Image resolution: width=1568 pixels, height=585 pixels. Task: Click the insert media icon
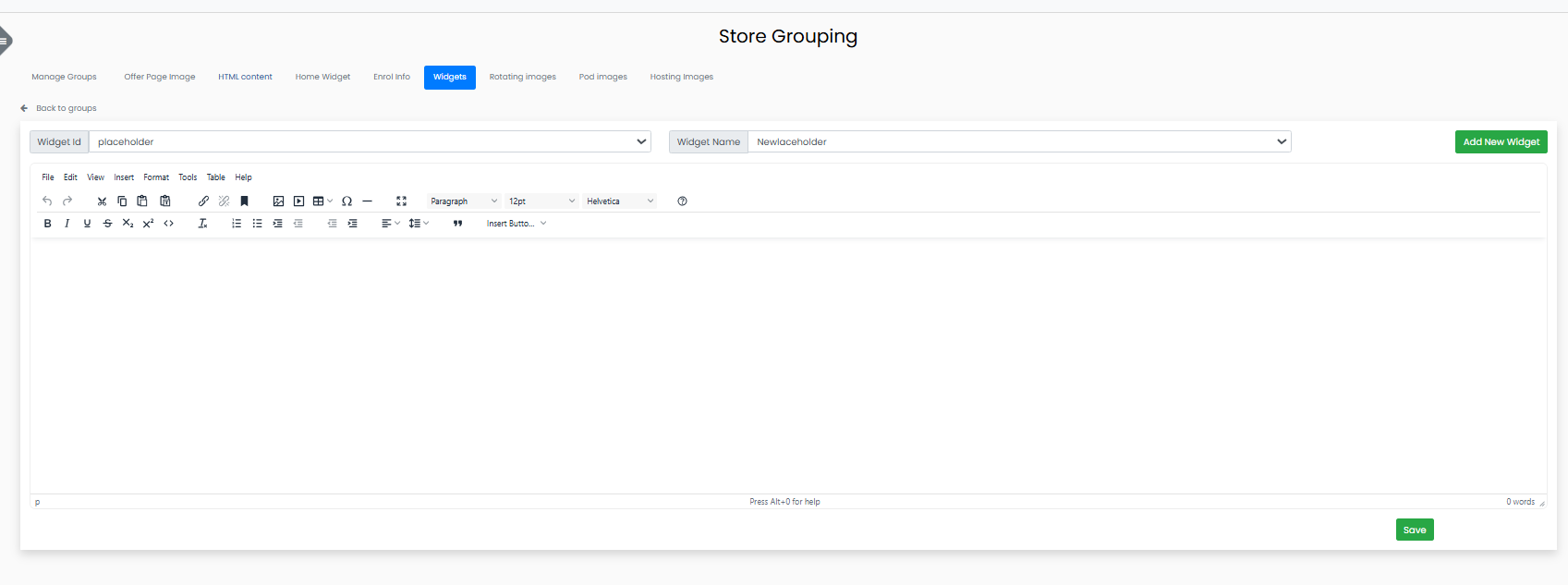[298, 201]
